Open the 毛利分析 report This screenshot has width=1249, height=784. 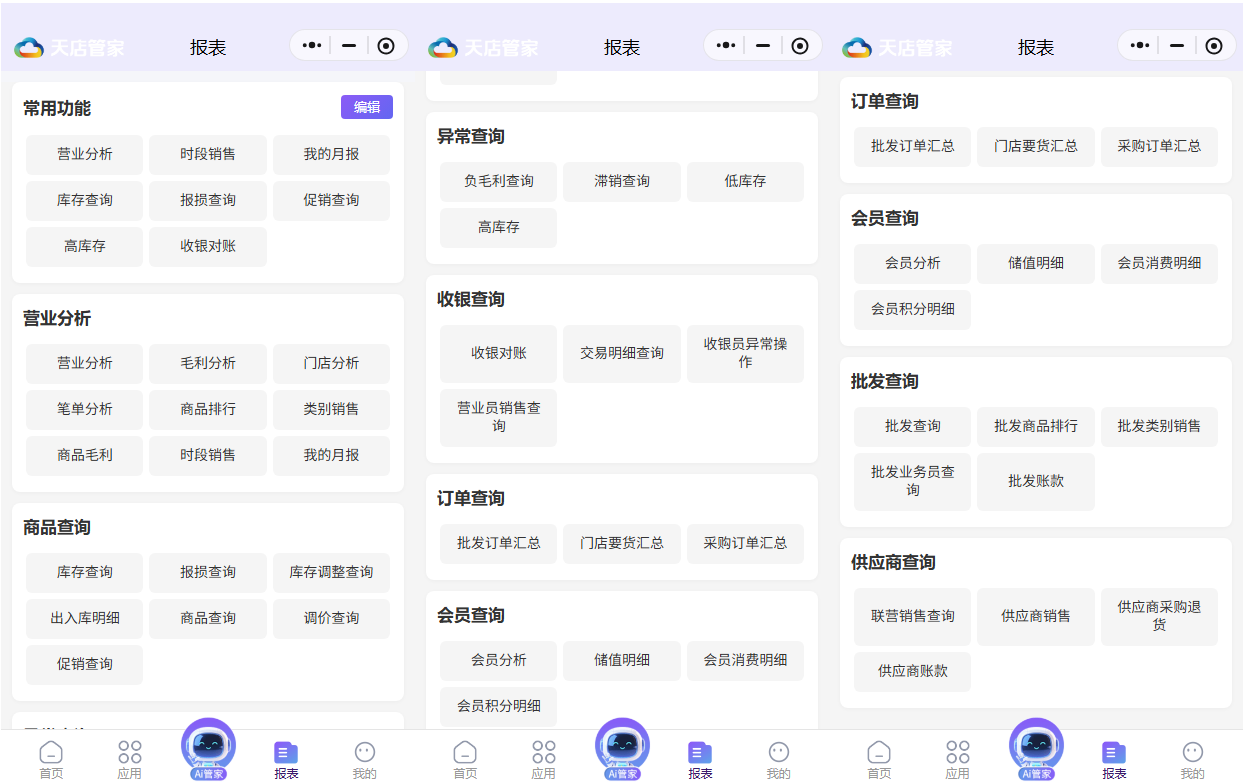(208, 363)
